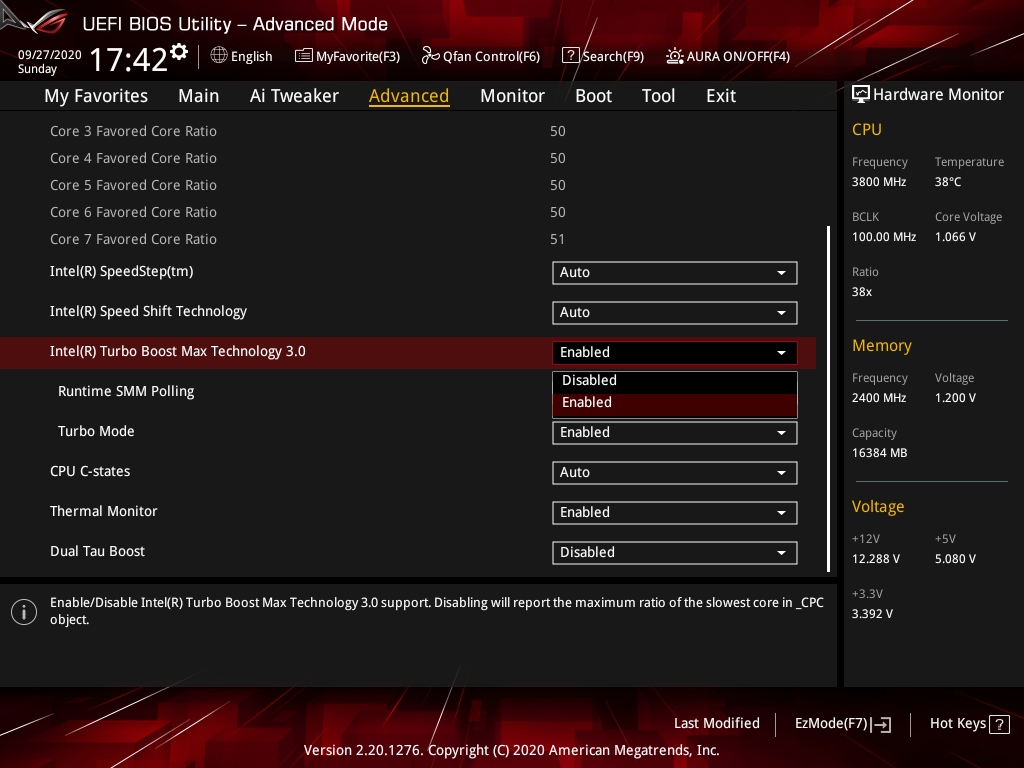Open Turbo Mode dropdown
Viewport: 1024px width, 768px height.
point(675,432)
